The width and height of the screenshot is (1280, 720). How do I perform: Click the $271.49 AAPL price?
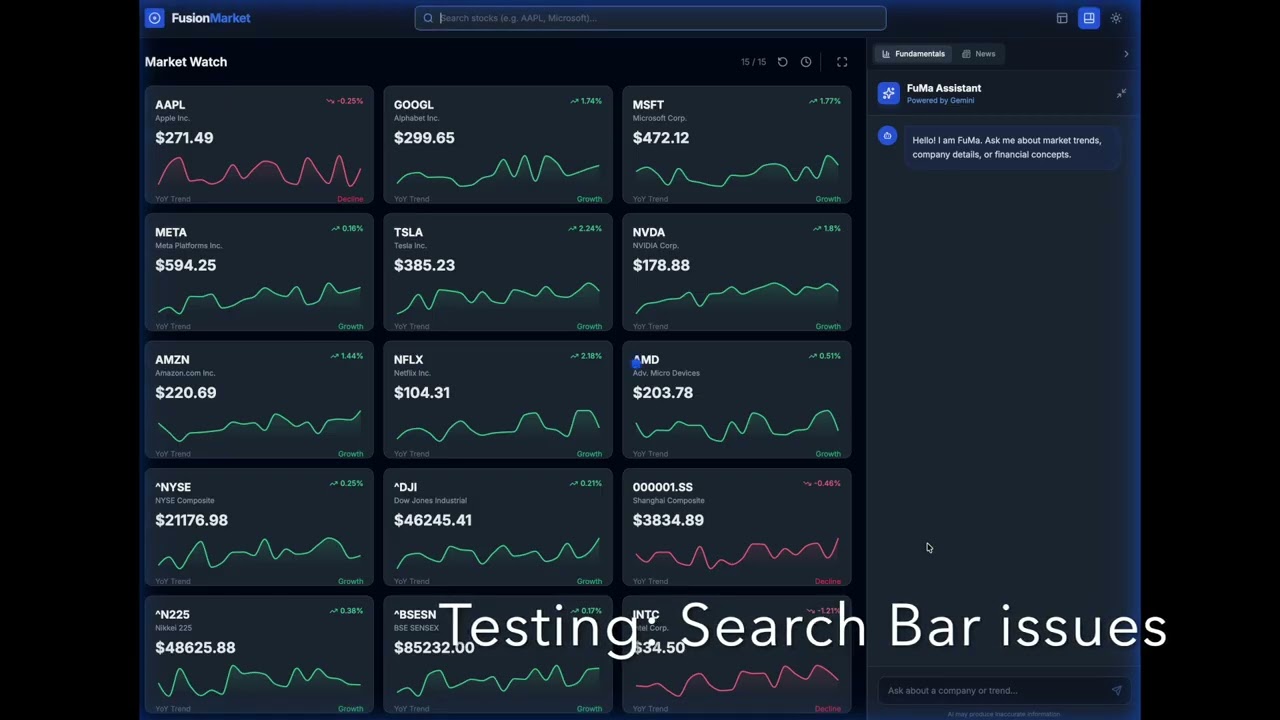click(x=184, y=138)
